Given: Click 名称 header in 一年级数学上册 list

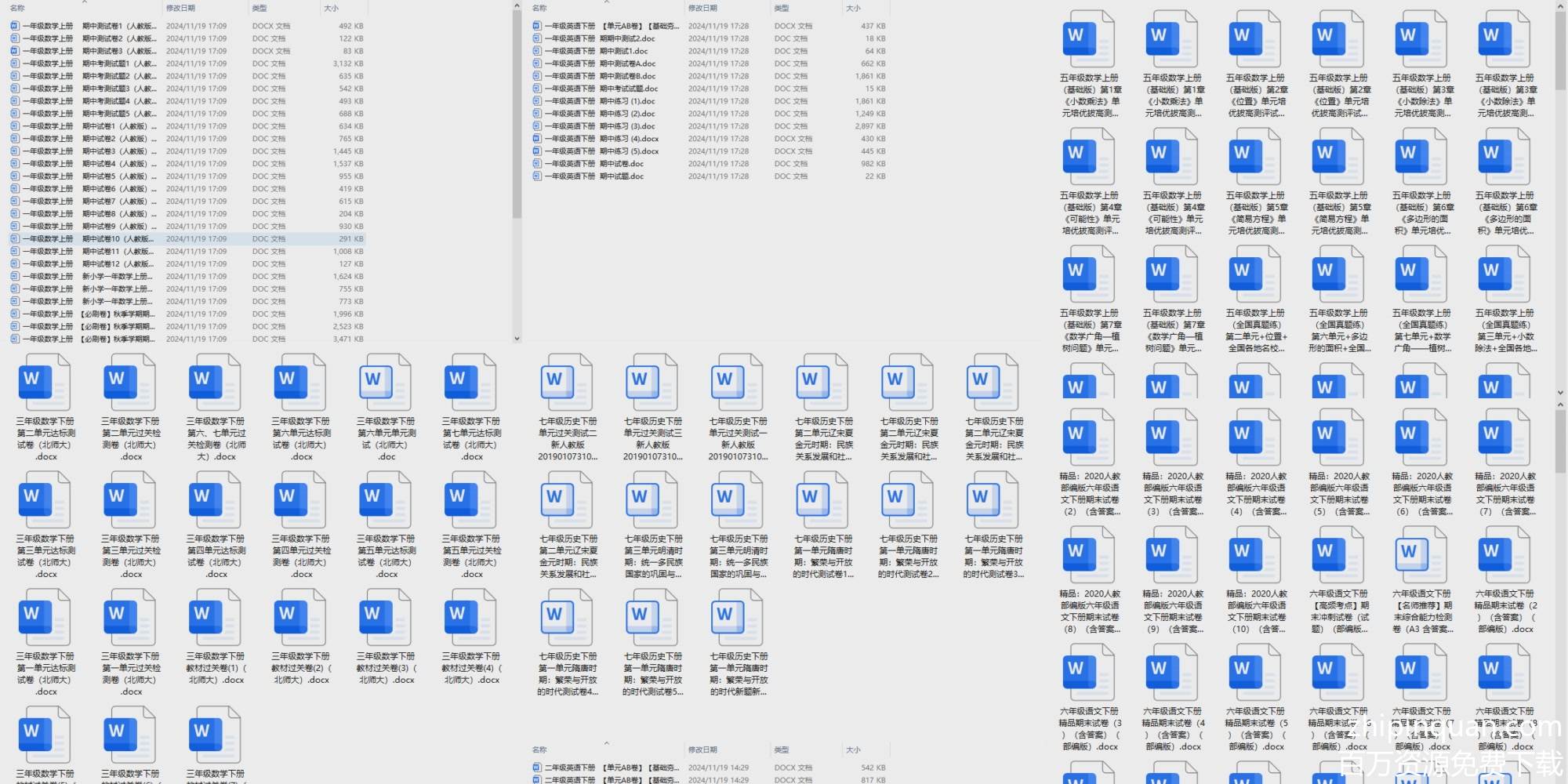Looking at the screenshot, I should tap(17, 8).
